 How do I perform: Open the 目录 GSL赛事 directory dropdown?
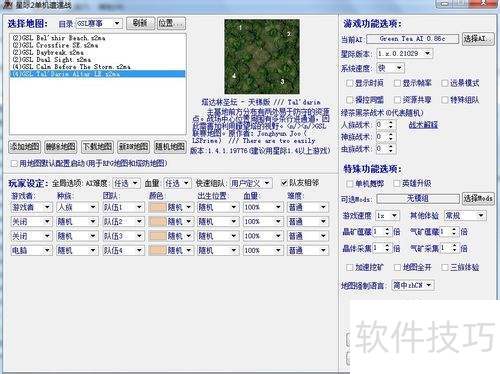[x=99, y=24]
